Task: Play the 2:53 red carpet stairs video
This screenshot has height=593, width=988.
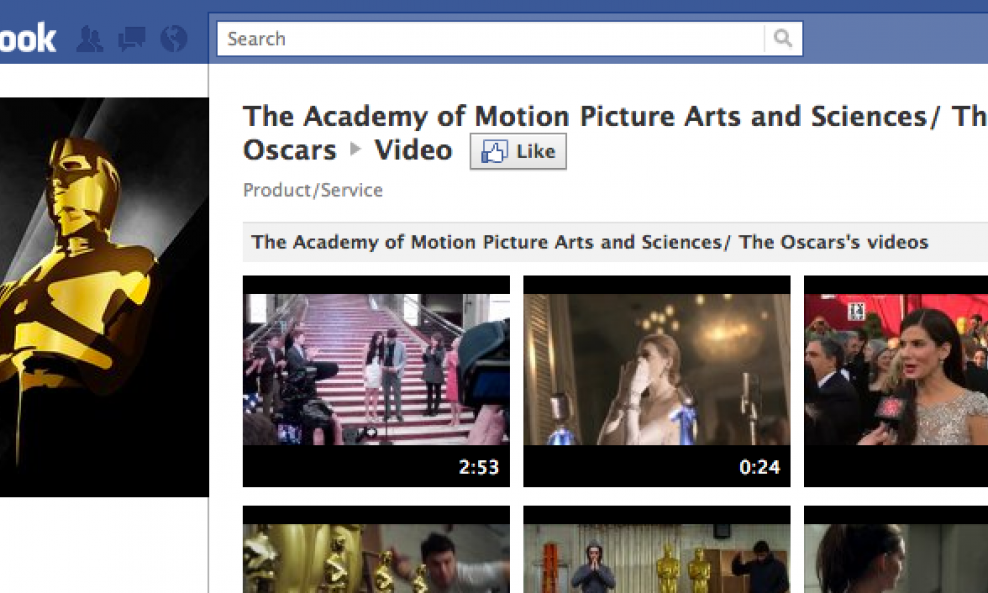Action: 376,381
